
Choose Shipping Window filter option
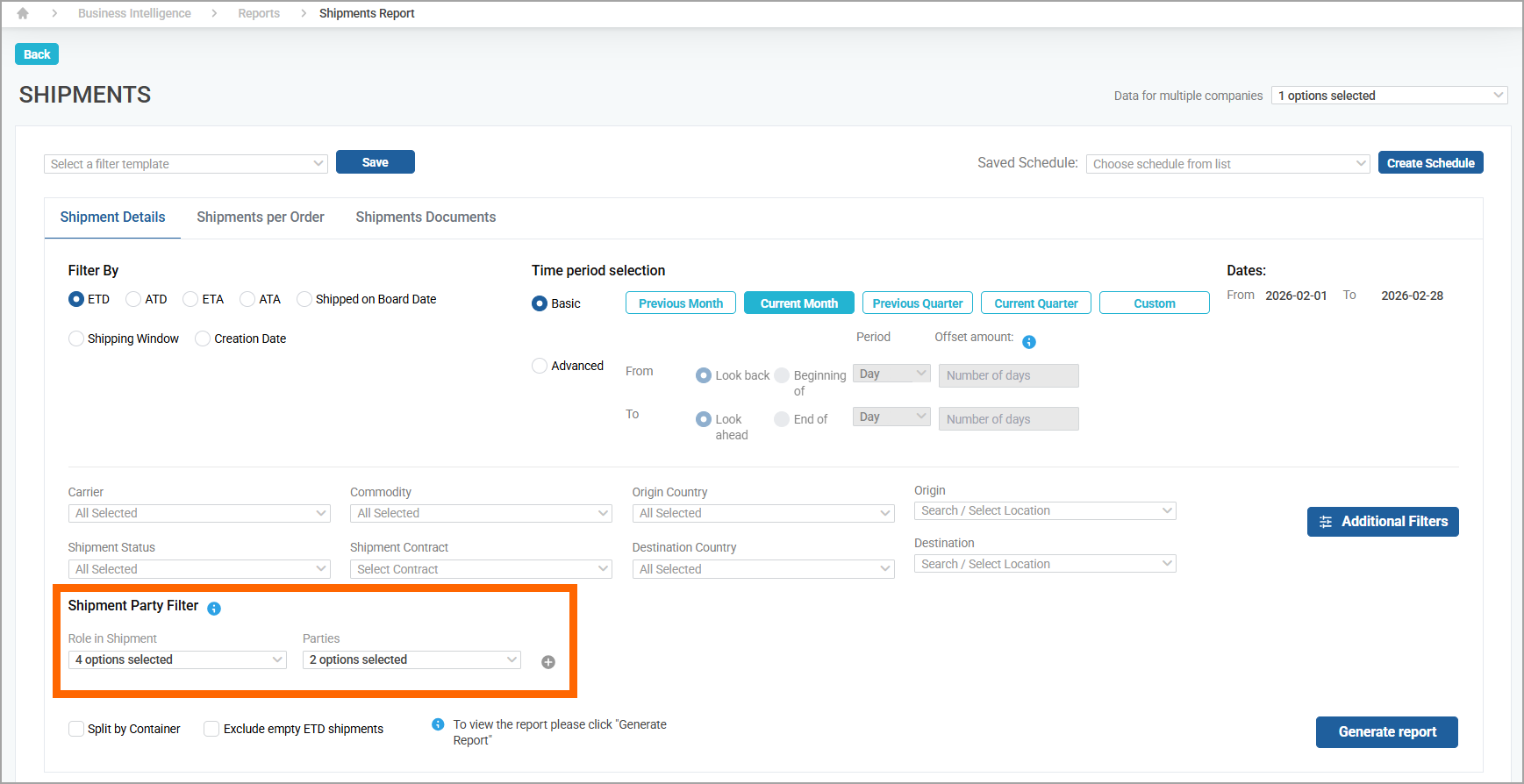[x=76, y=339]
